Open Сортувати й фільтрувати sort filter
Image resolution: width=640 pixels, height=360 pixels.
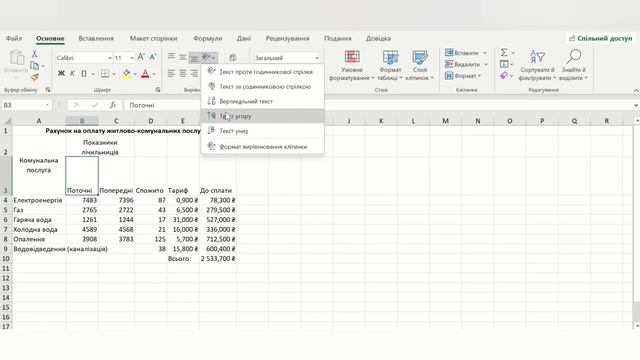[x=537, y=65]
